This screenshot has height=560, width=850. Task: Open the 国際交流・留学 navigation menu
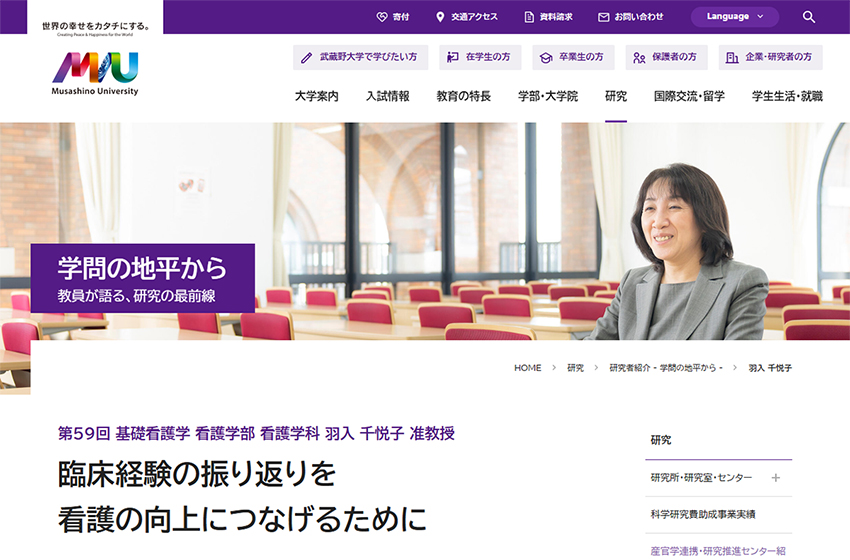click(x=689, y=96)
